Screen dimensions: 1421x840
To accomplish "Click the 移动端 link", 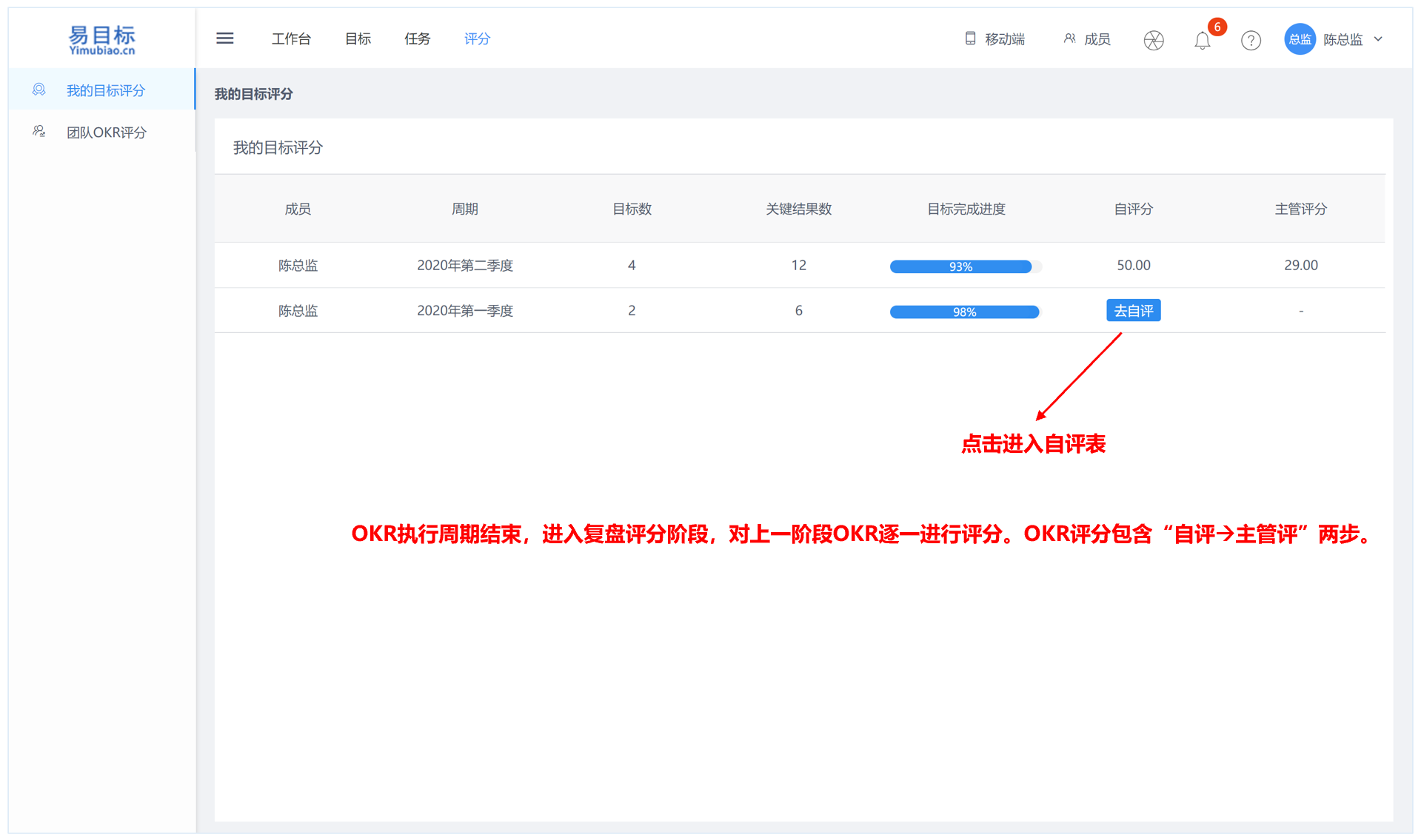I will [x=1005, y=39].
